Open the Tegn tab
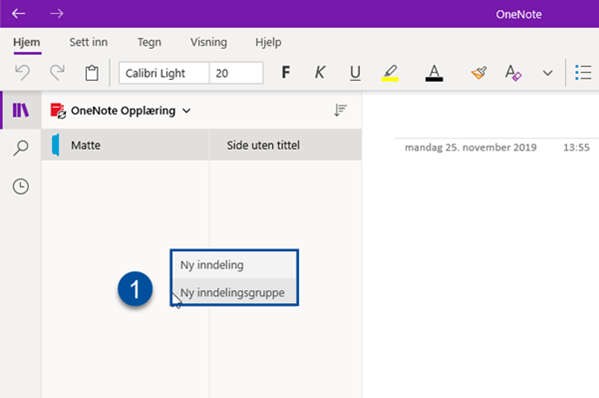 point(149,42)
